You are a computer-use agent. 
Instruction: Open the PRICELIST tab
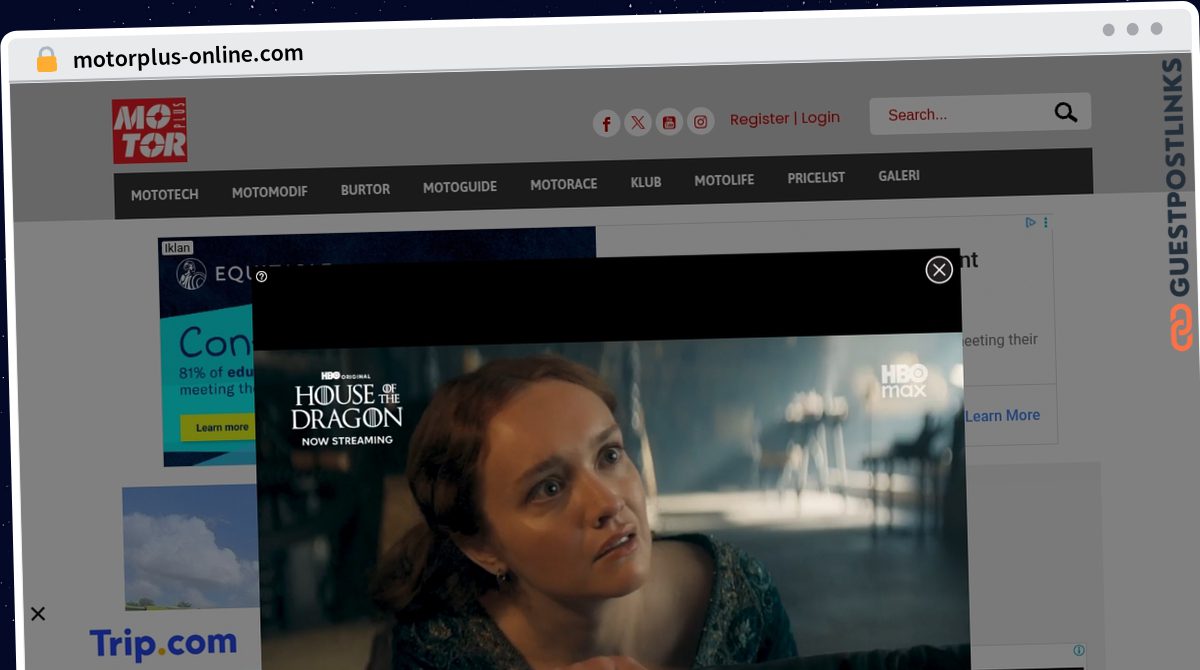point(816,178)
